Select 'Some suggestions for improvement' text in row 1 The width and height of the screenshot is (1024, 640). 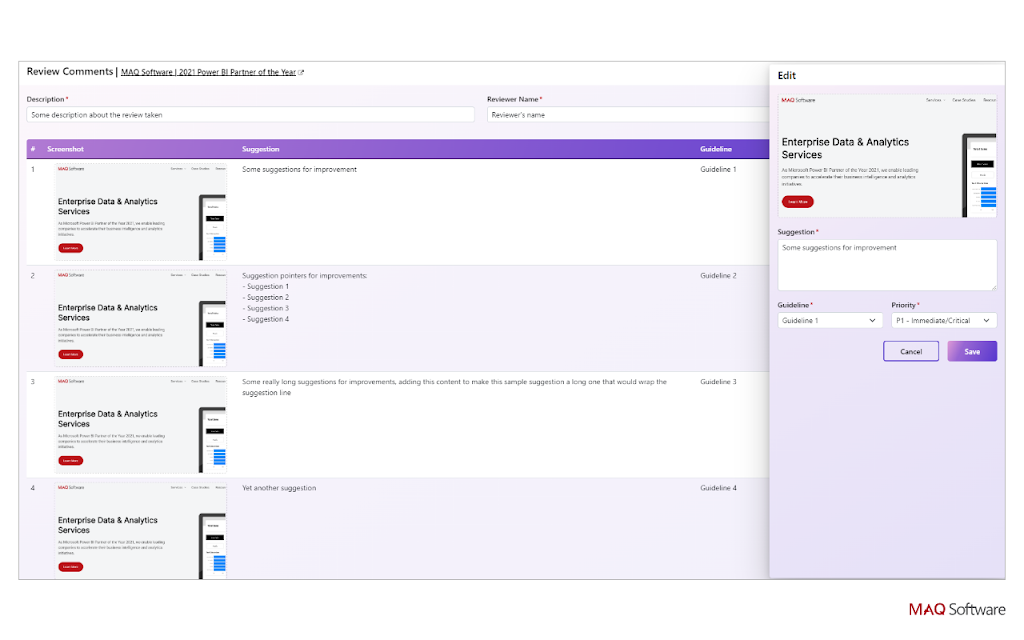(x=299, y=170)
